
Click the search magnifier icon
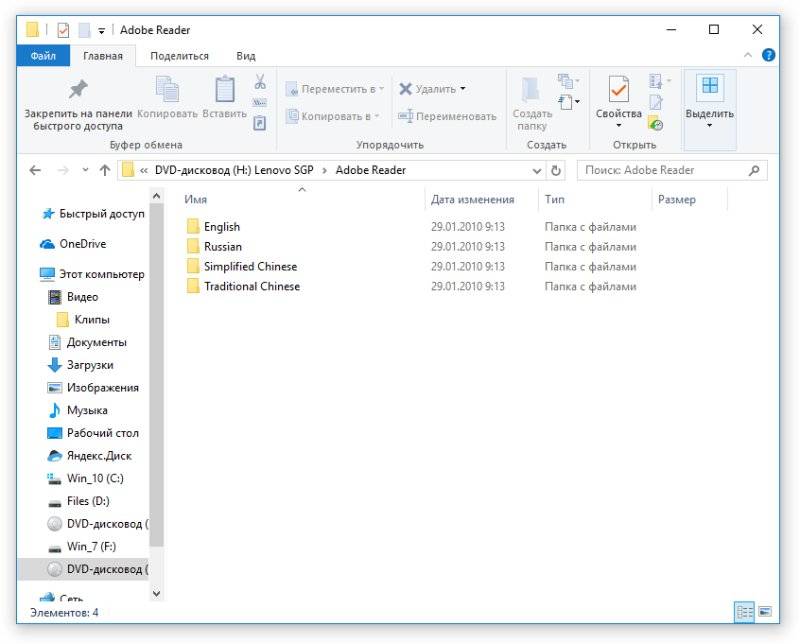[754, 170]
